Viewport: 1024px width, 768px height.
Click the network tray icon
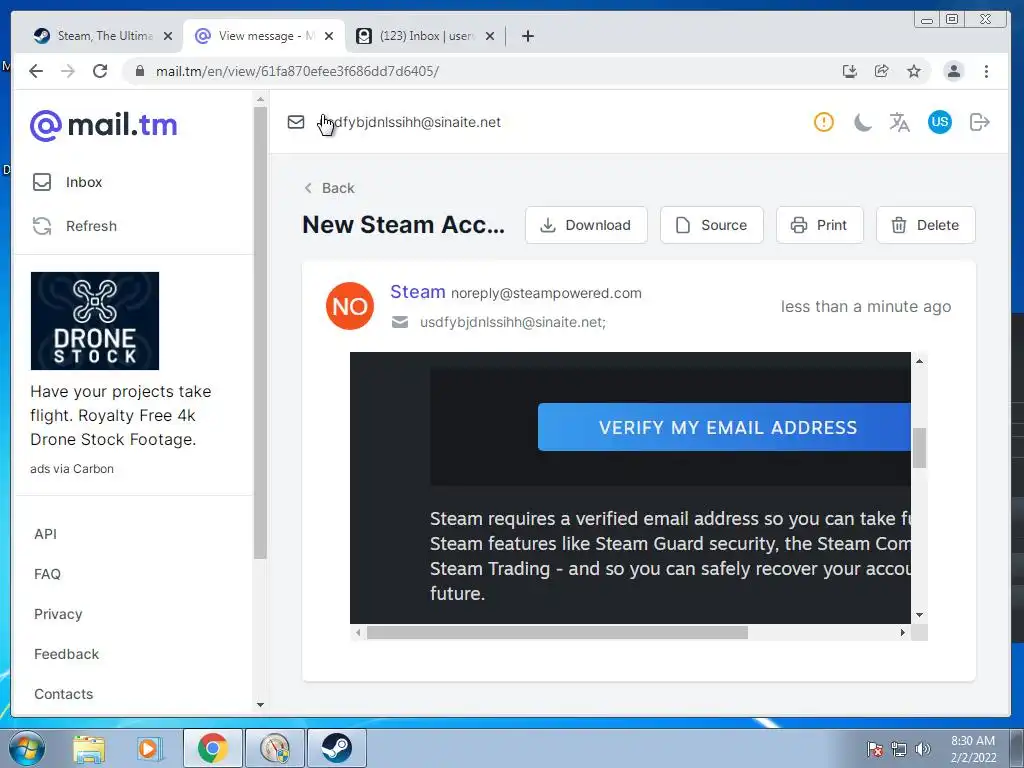pos(899,749)
